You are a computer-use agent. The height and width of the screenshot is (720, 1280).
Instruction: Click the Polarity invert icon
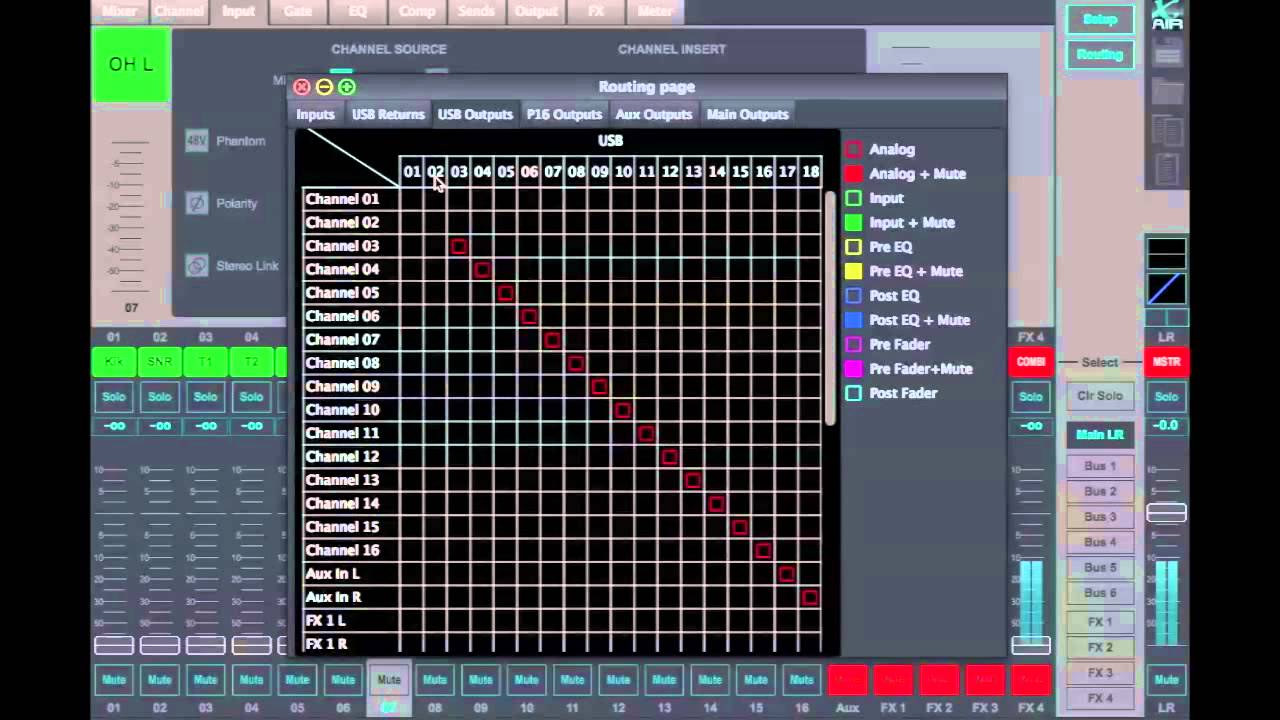196,203
